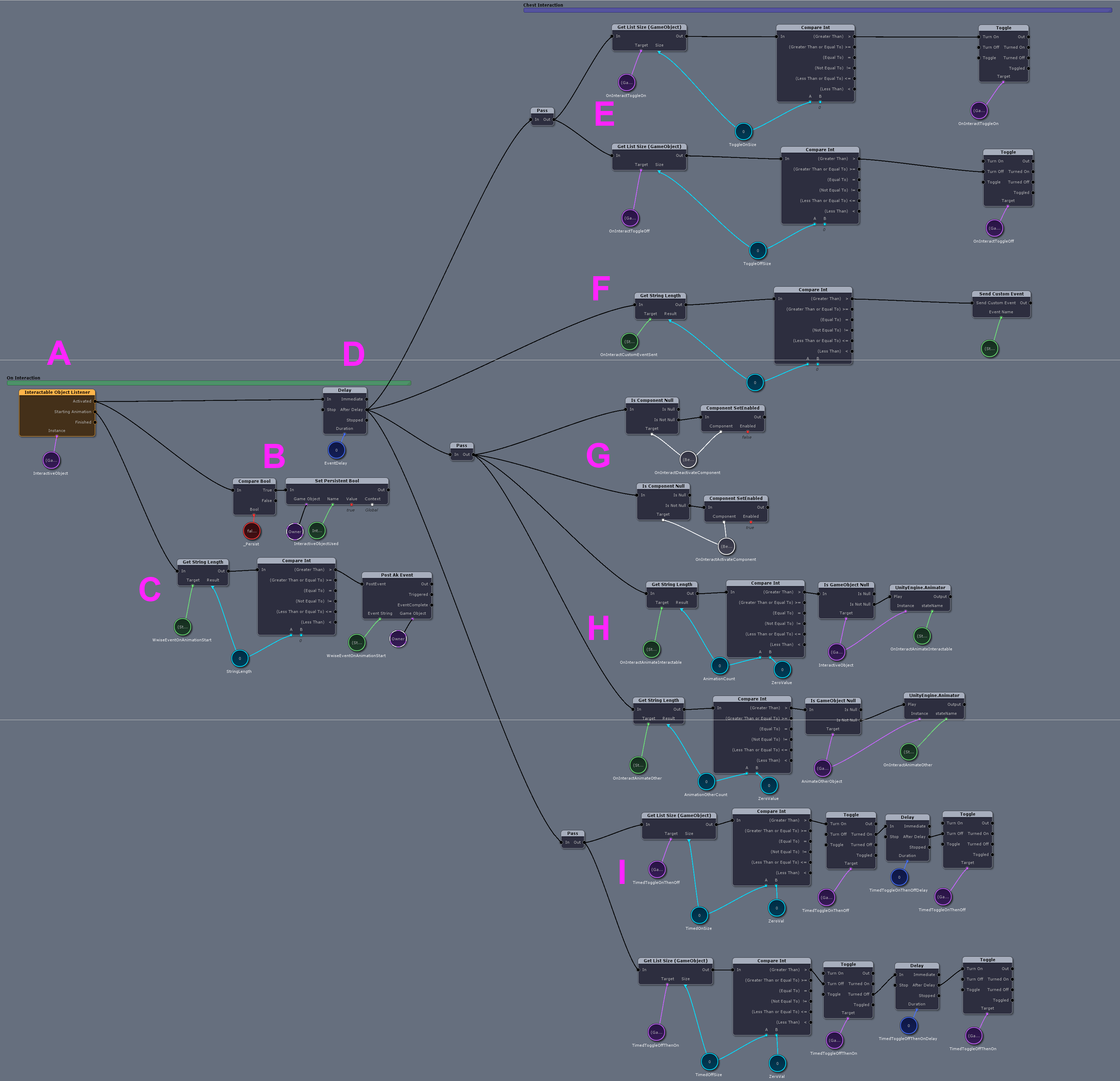Select the Post Ak Event node title

pos(397,575)
